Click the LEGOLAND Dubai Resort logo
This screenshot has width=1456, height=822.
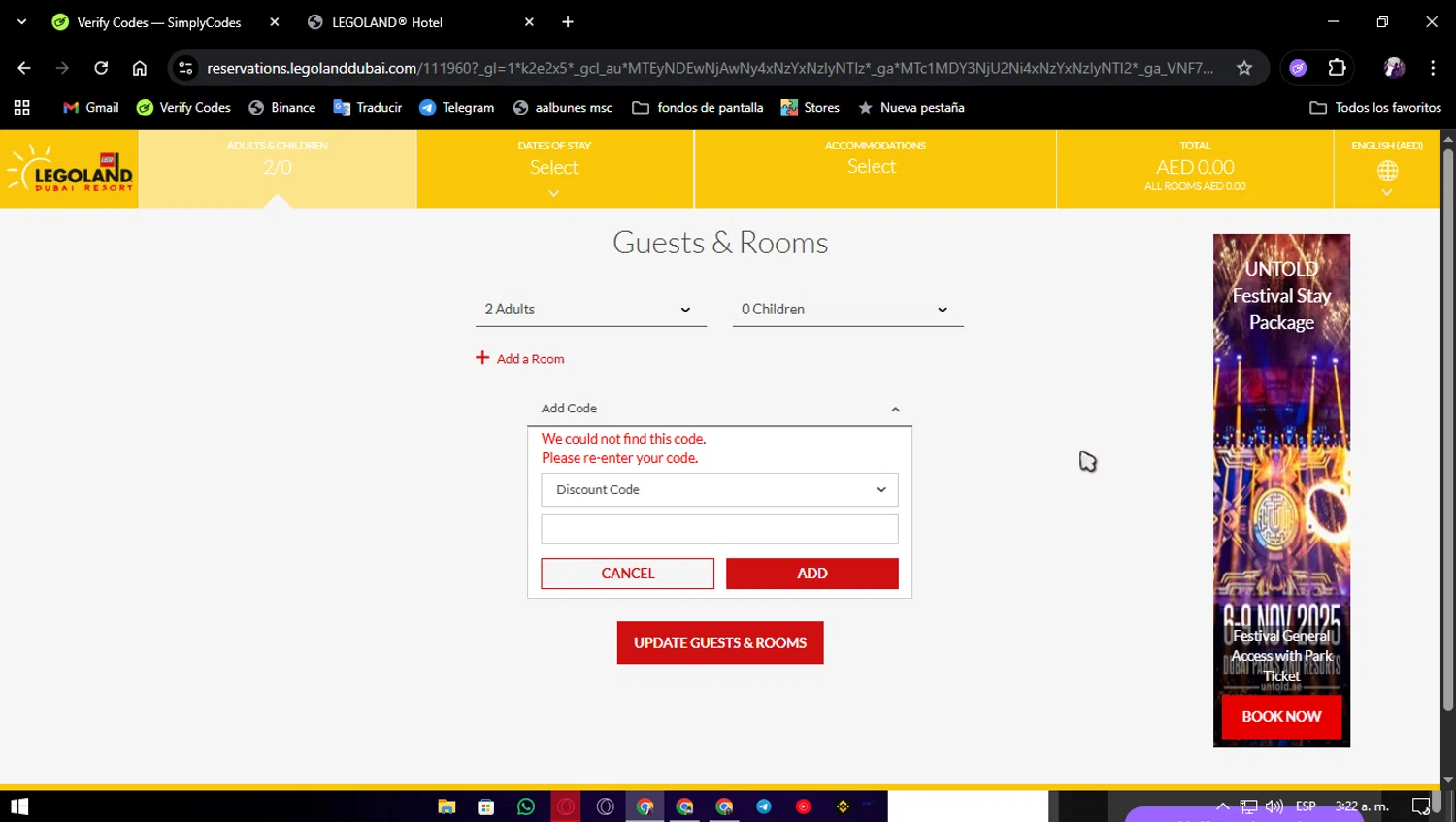pyautogui.click(x=70, y=168)
